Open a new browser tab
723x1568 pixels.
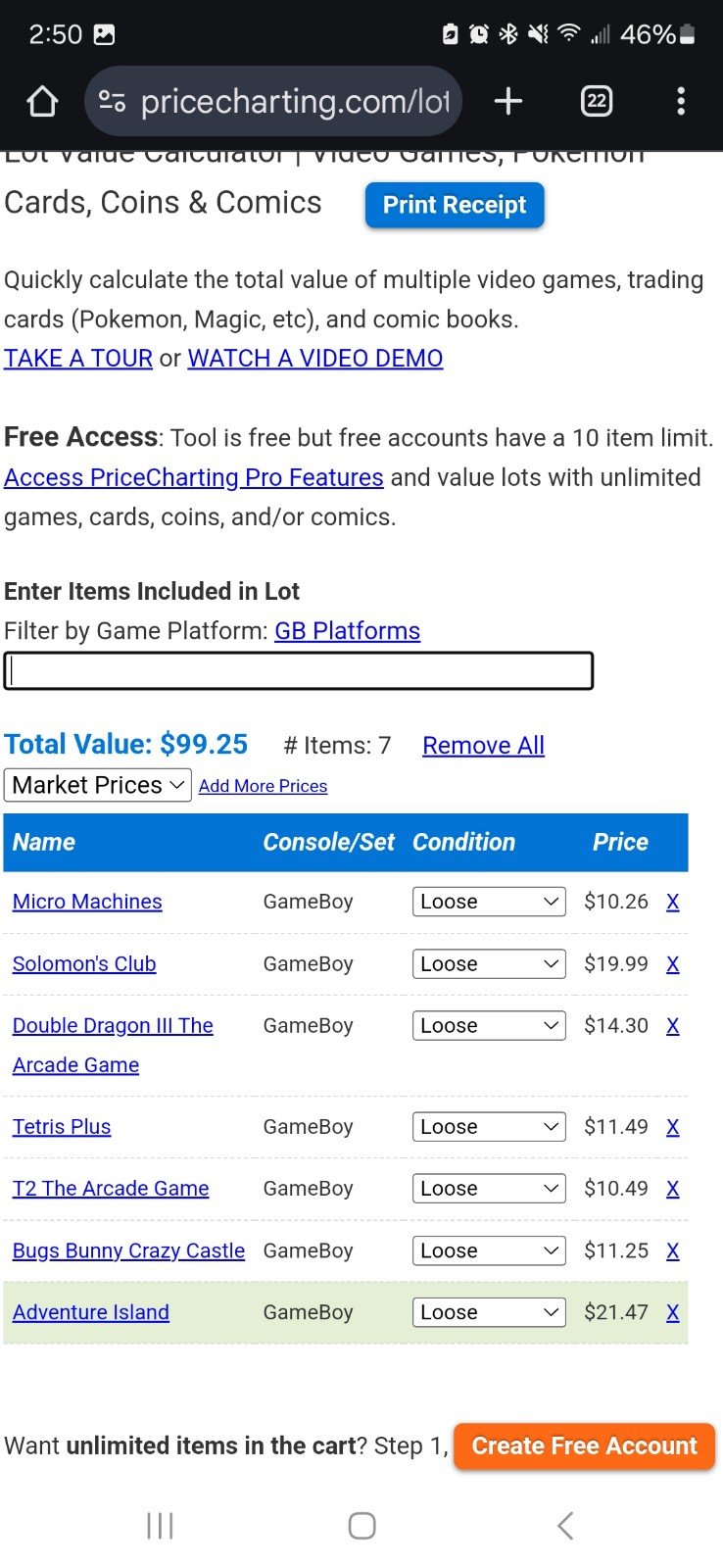(507, 101)
